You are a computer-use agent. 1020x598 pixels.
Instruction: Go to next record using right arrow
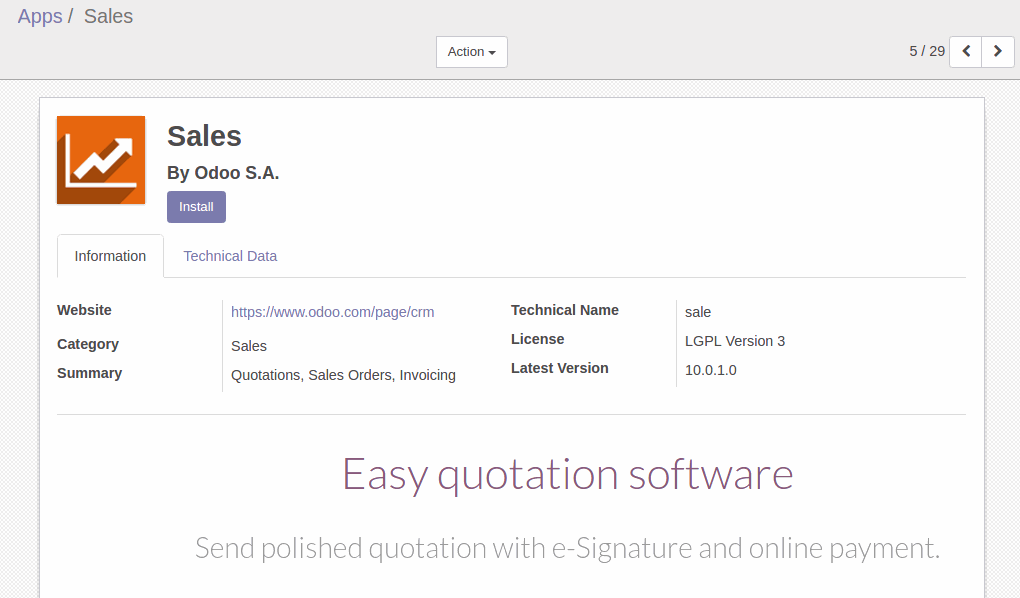[x=998, y=51]
